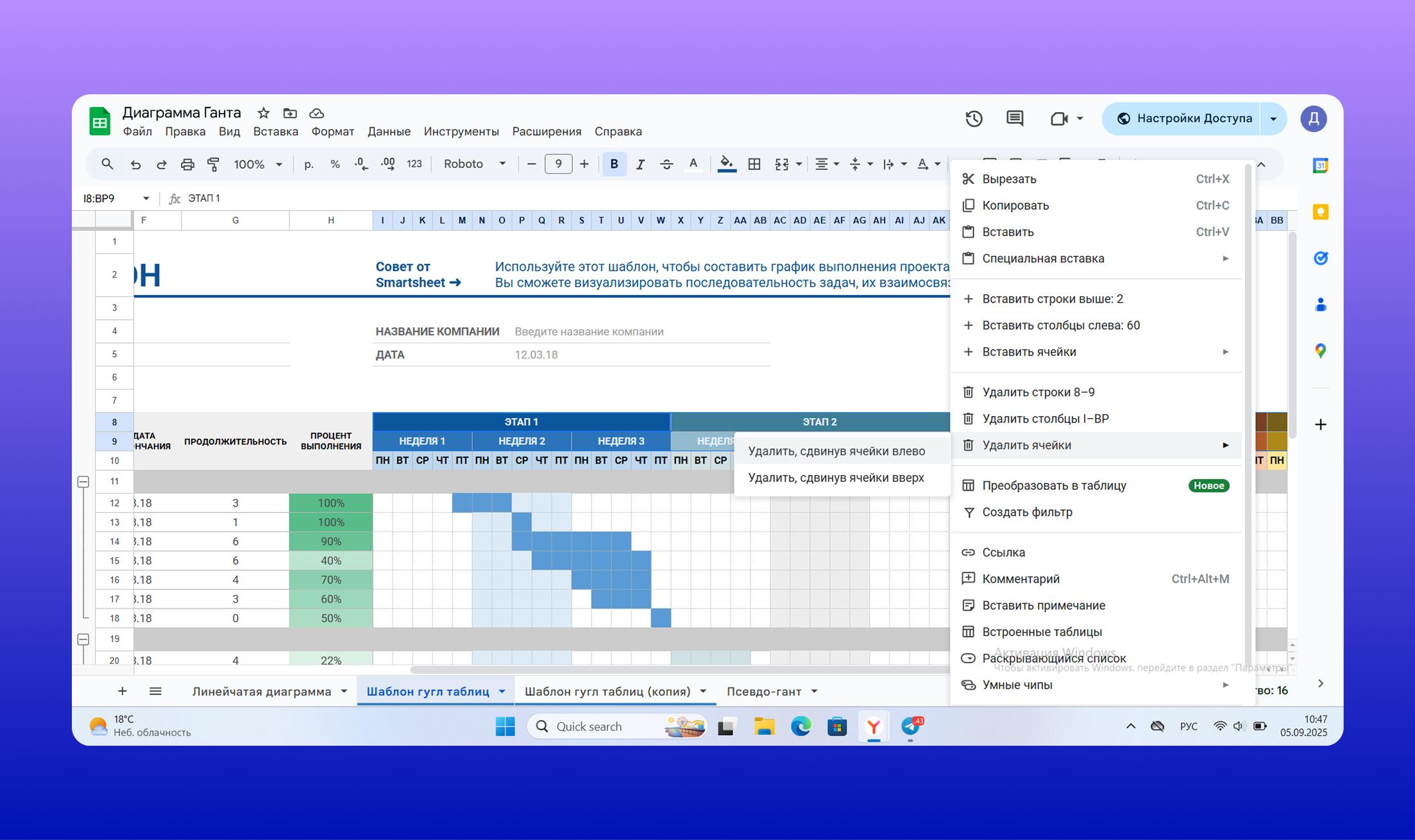Open version history clock icon
This screenshot has width=1415, height=840.
tap(974, 119)
